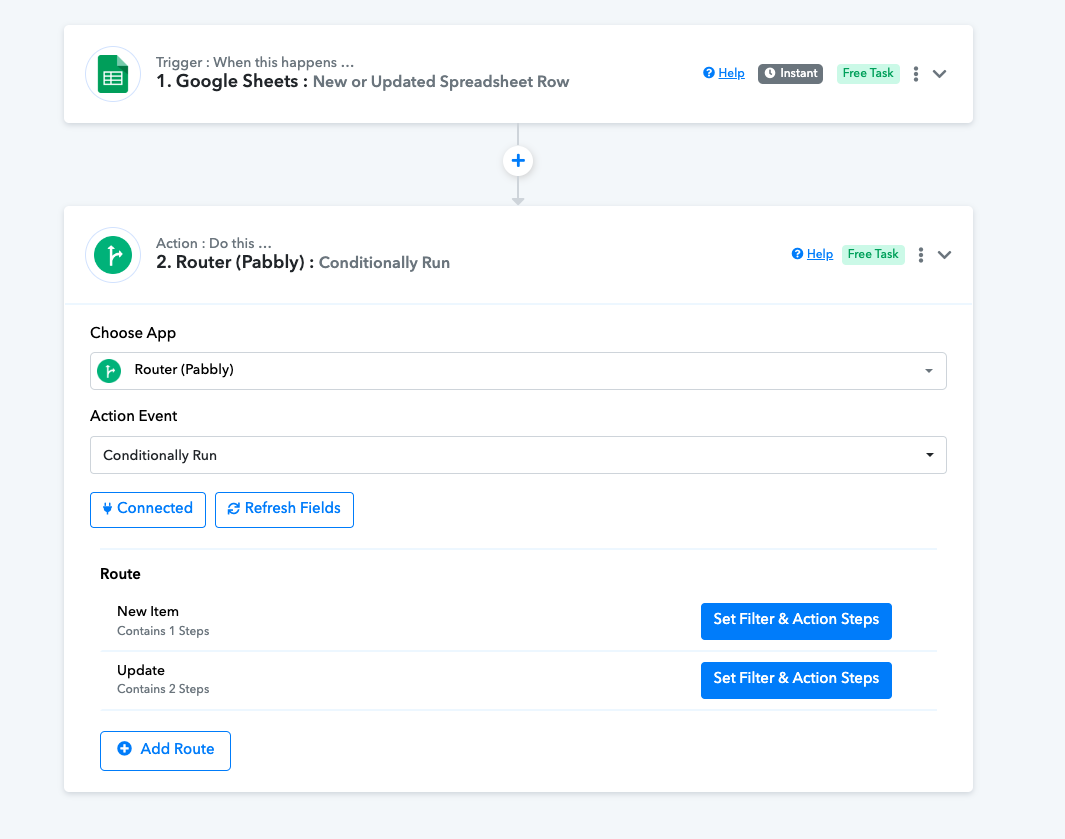Click the Router (Pabbly) step icon
Viewport: 1065px width, 839px height.
point(113,255)
